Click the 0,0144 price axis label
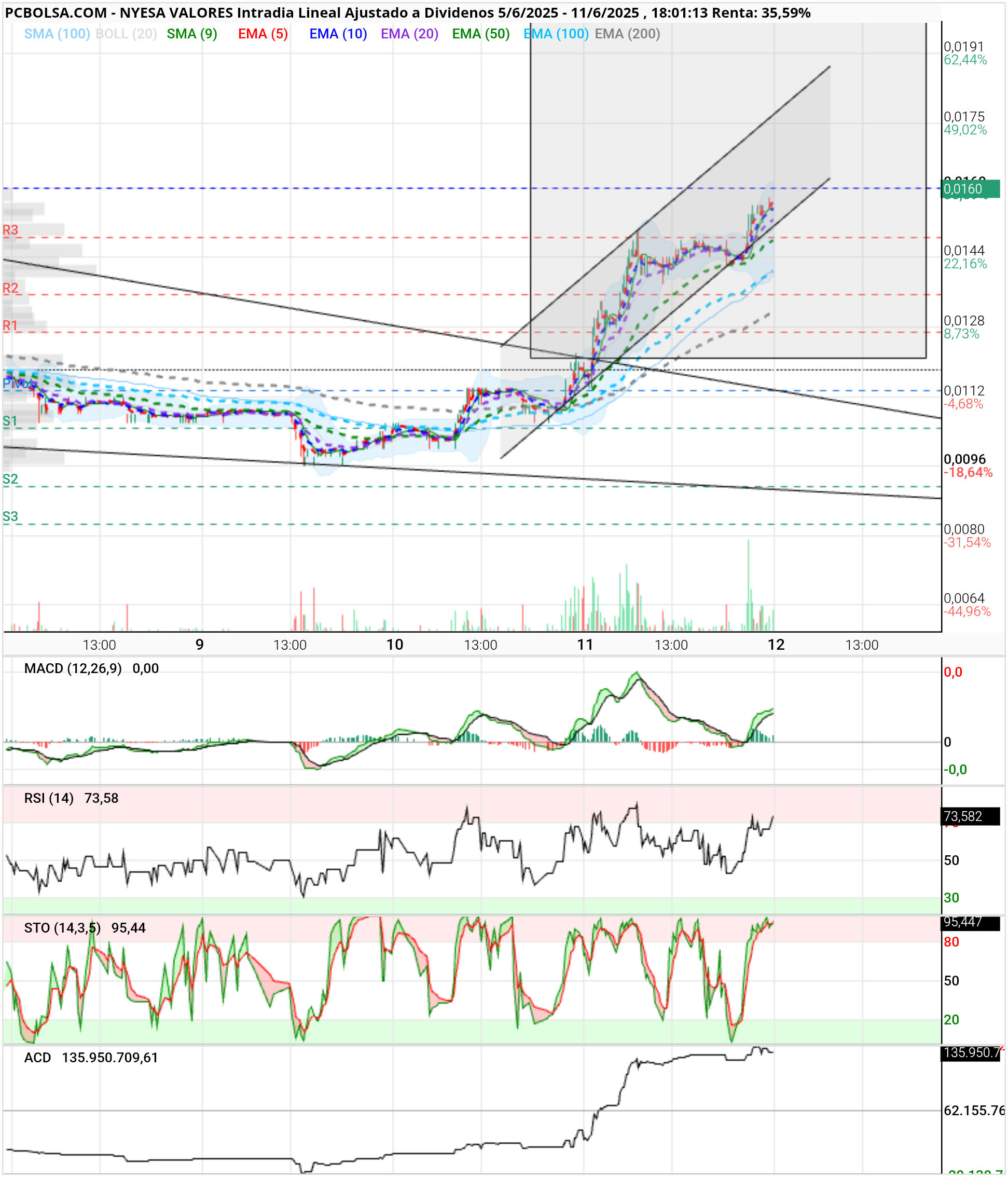 (964, 251)
